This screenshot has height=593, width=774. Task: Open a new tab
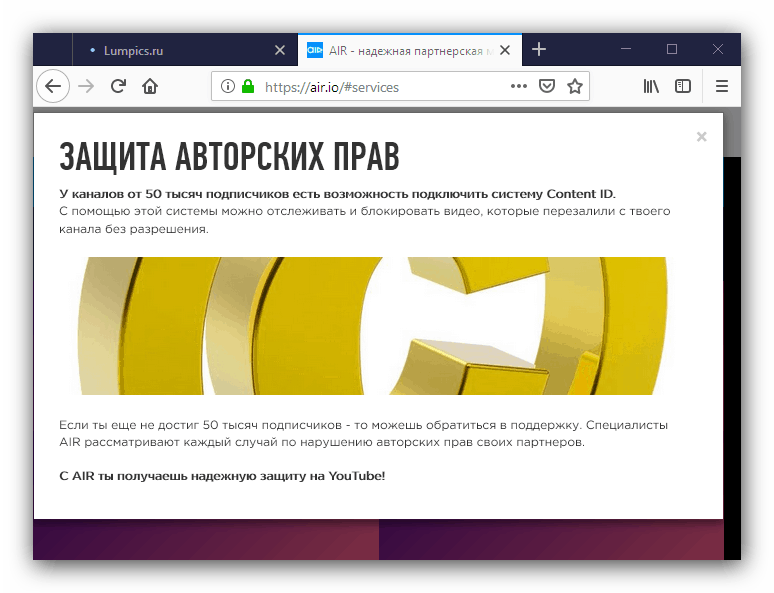(x=539, y=49)
